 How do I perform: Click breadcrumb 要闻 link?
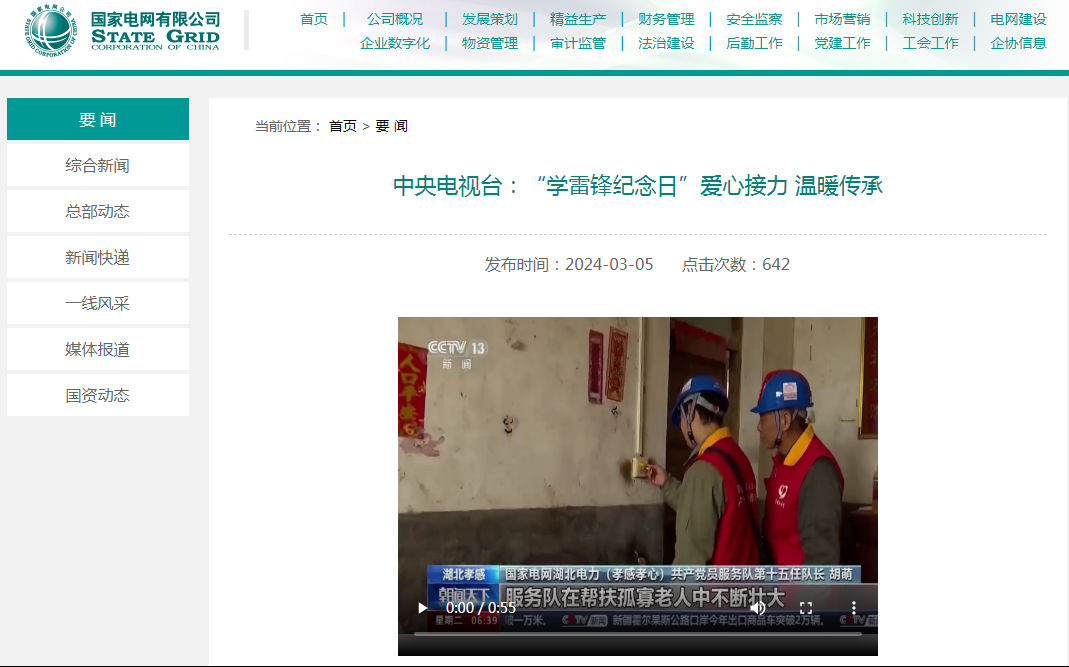[x=391, y=126]
